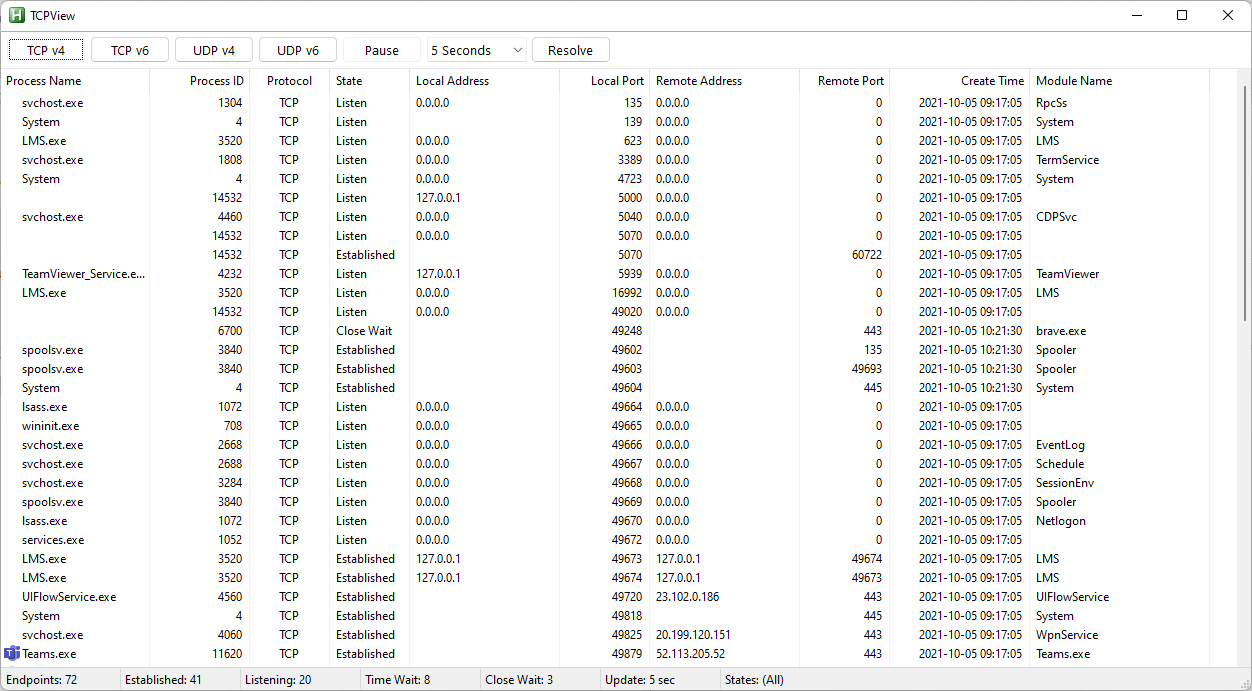Toggle the UDP v4 filter button
1252x691 pixels.
[x=214, y=50]
